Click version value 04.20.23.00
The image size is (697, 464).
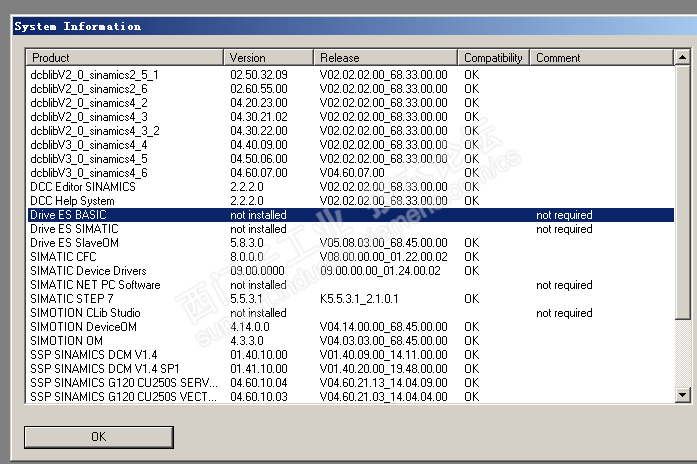[259, 103]
